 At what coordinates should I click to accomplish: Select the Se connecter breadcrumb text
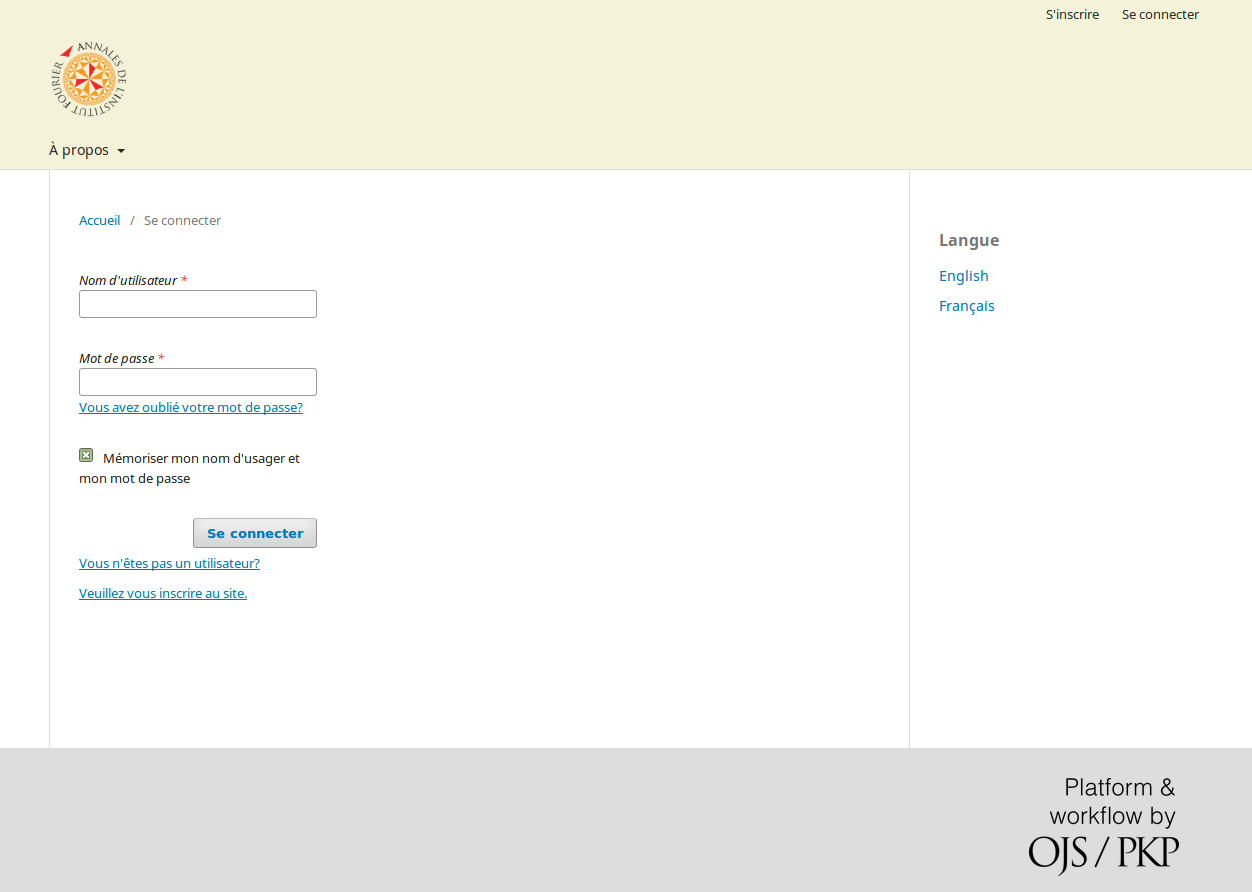point(183,220)
